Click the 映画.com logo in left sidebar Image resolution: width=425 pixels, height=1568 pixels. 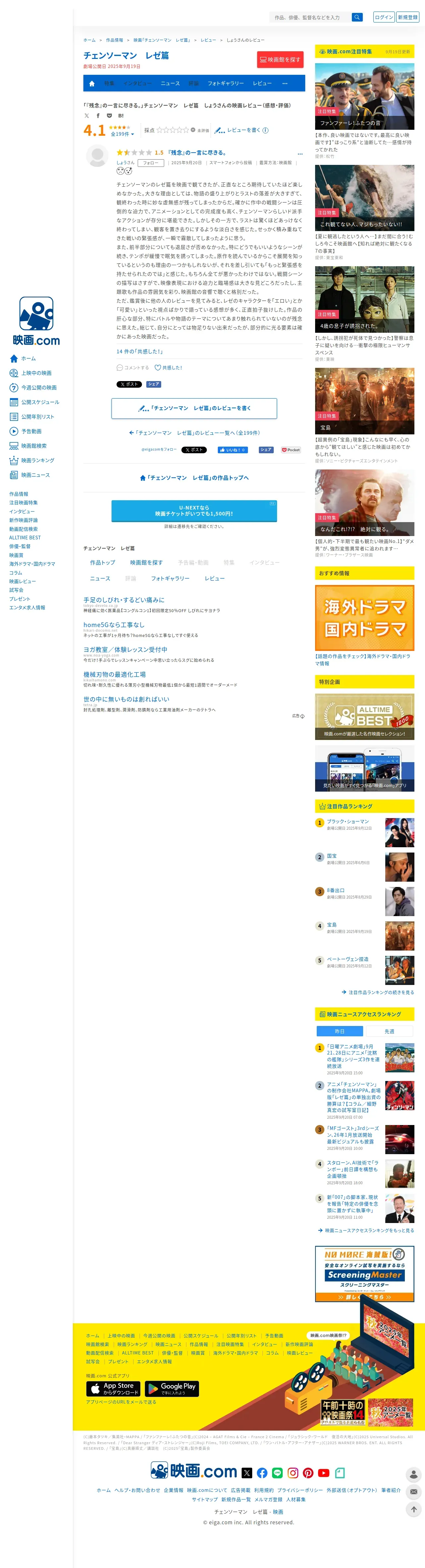(36, 320)
